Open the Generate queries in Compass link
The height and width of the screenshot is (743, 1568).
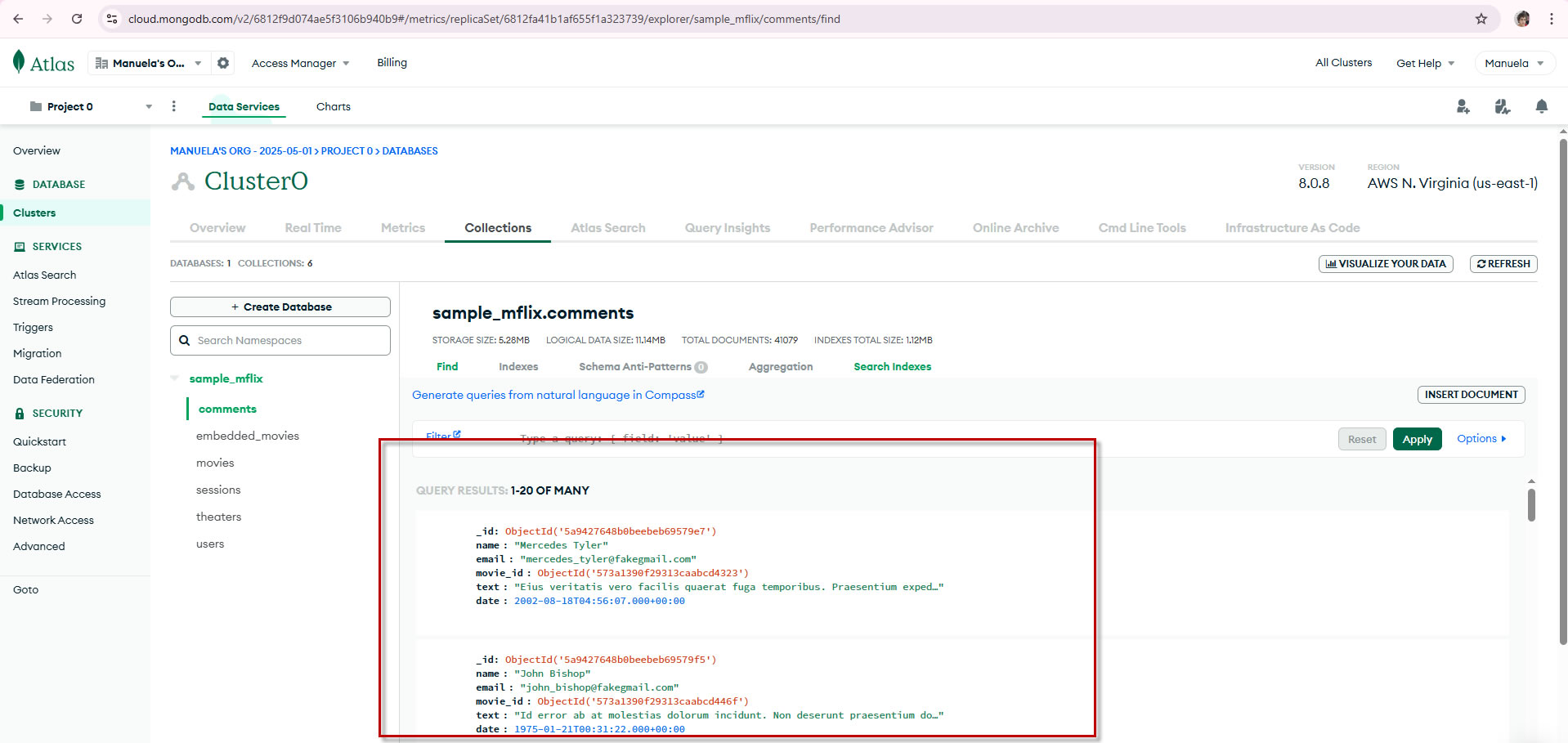[x=558, y=395]
